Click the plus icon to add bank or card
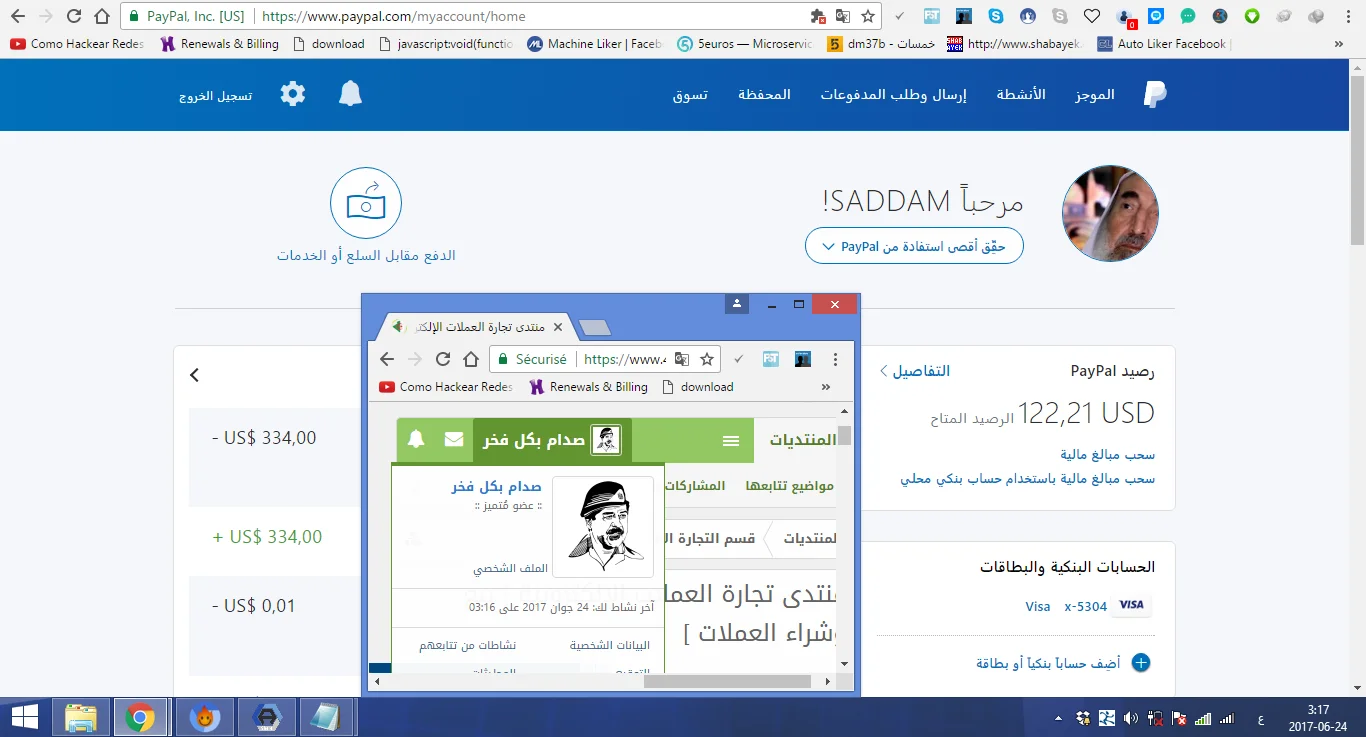 [1140, 662]
